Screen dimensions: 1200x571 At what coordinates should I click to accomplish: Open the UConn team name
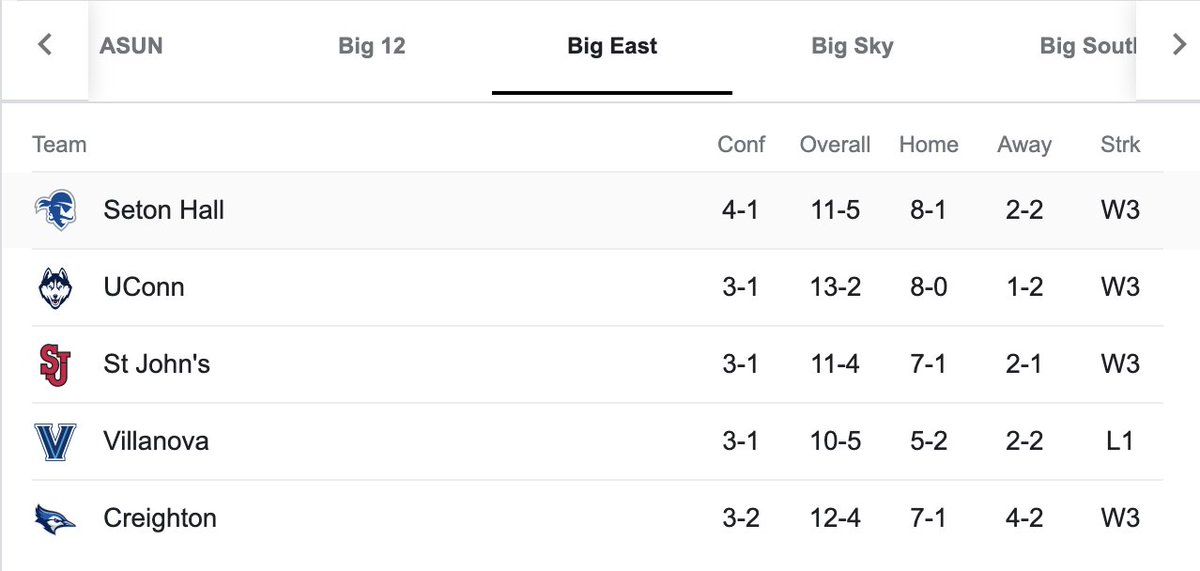coord(144,288)
